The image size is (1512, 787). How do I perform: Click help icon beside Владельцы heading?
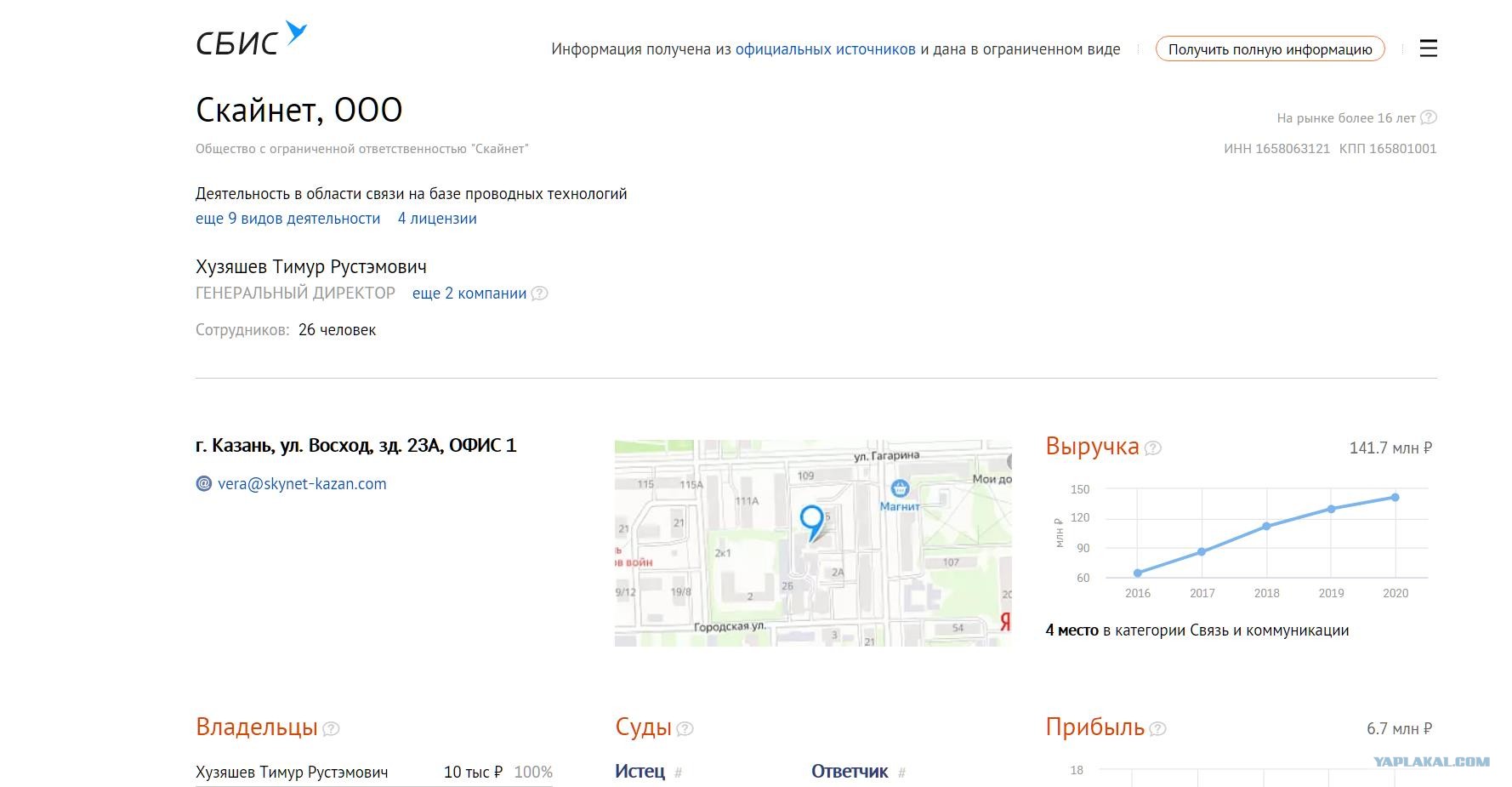pos(331,729)
